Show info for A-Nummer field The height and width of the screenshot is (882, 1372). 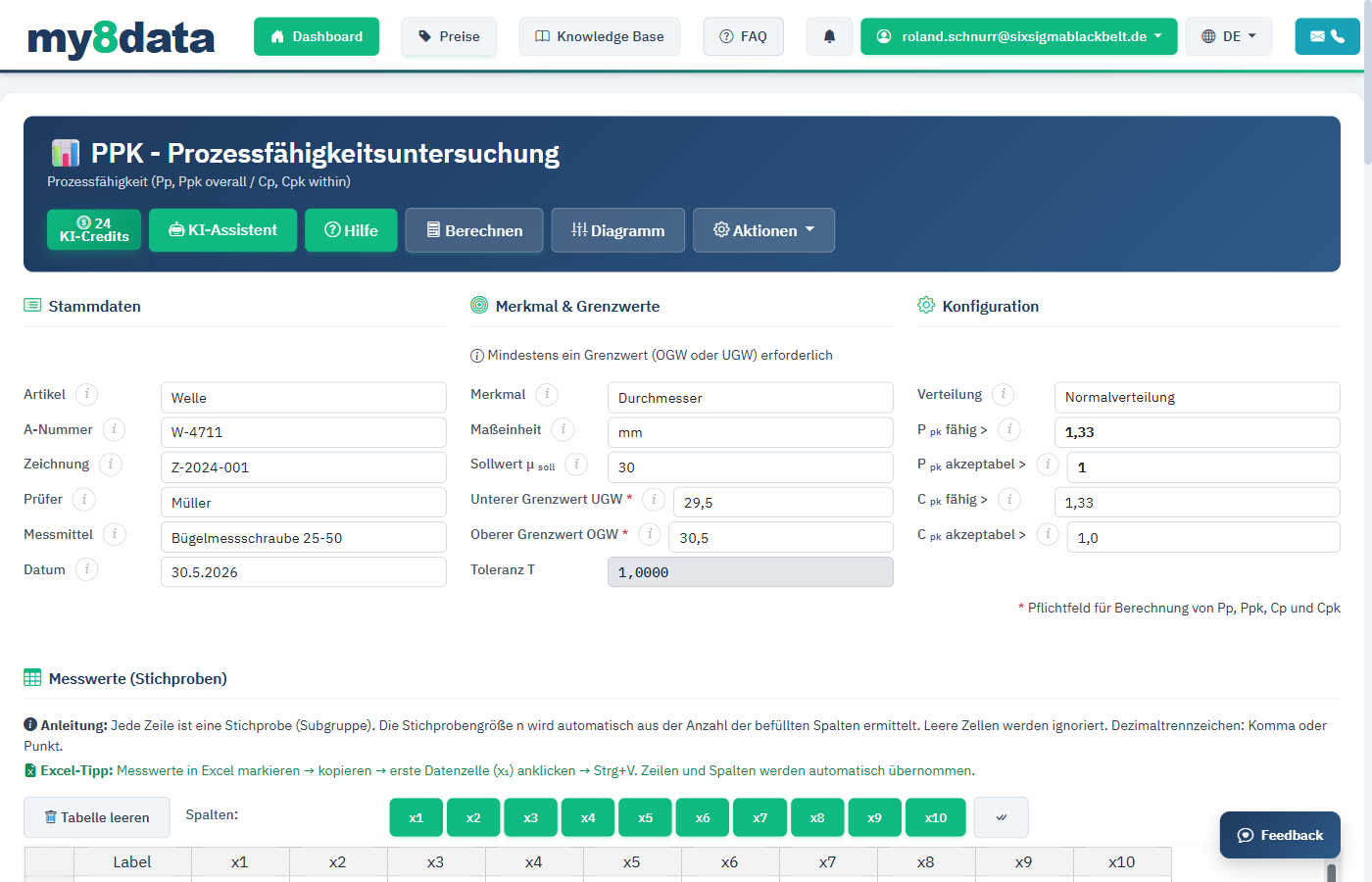[x=114, y=429]
